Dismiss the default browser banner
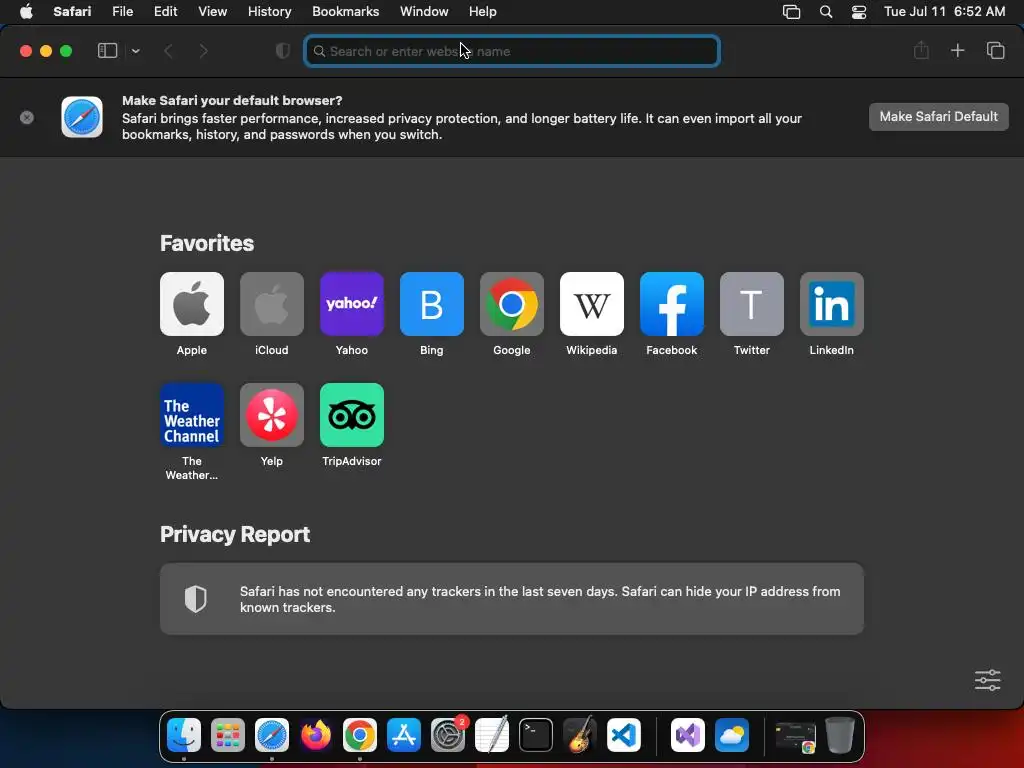The height and width of the screenshot is (768, 1024). [x=27, y=118]
